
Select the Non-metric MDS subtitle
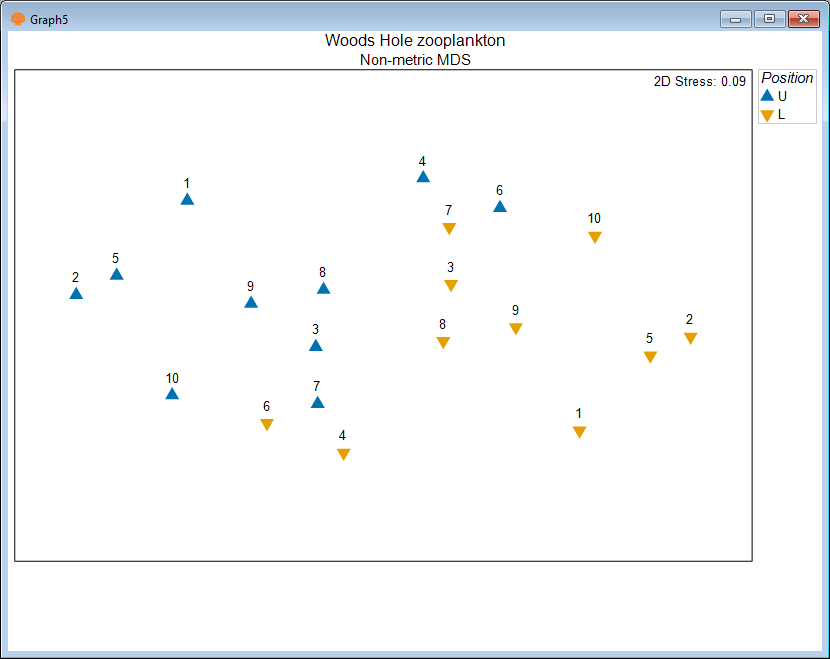coord(415,60)
